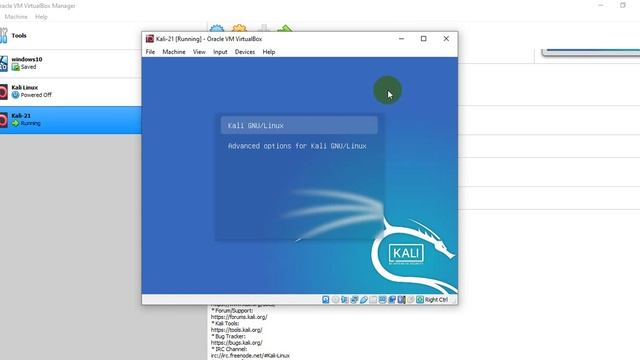Screen dimensions: 640x360
Task: Click the 'Powered Off' status text
Action: click(36, 95)
